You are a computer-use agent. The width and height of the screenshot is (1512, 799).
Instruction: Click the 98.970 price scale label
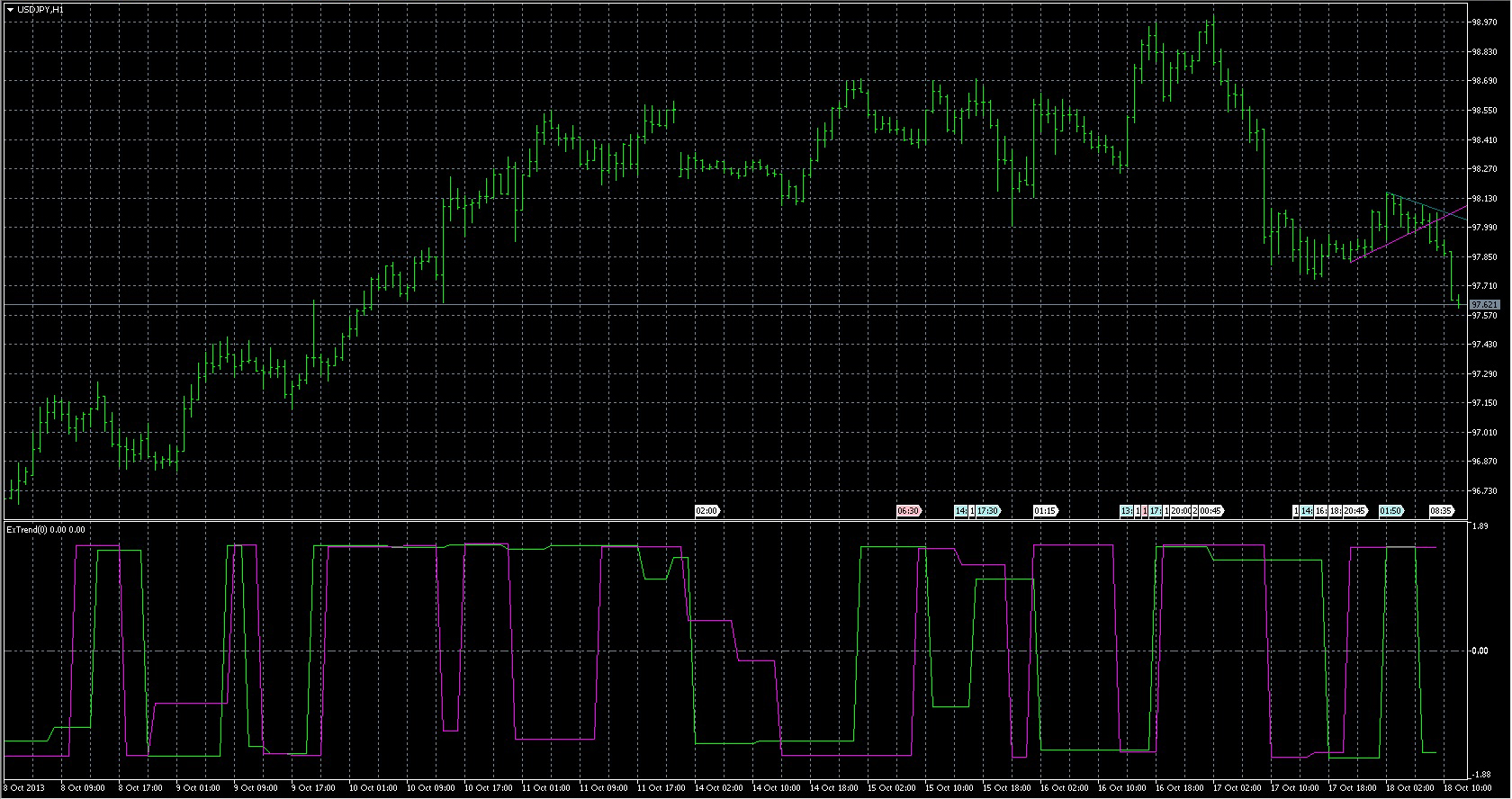point(1483,22)
